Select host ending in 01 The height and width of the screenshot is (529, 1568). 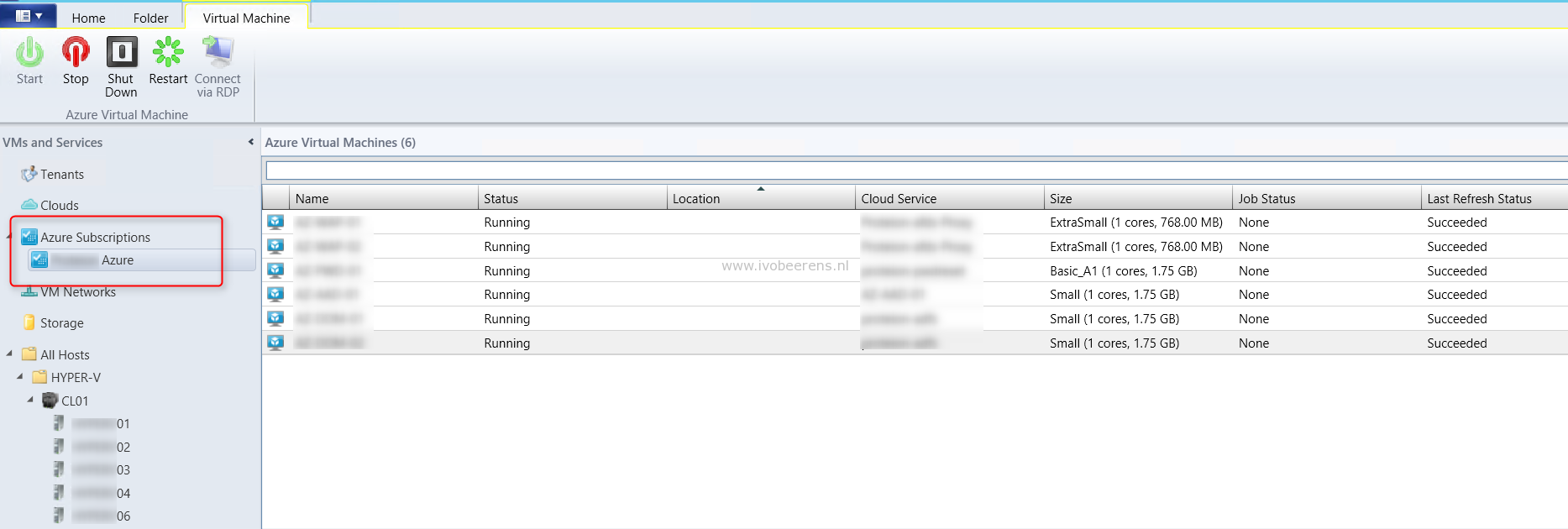tap(101, 424)
